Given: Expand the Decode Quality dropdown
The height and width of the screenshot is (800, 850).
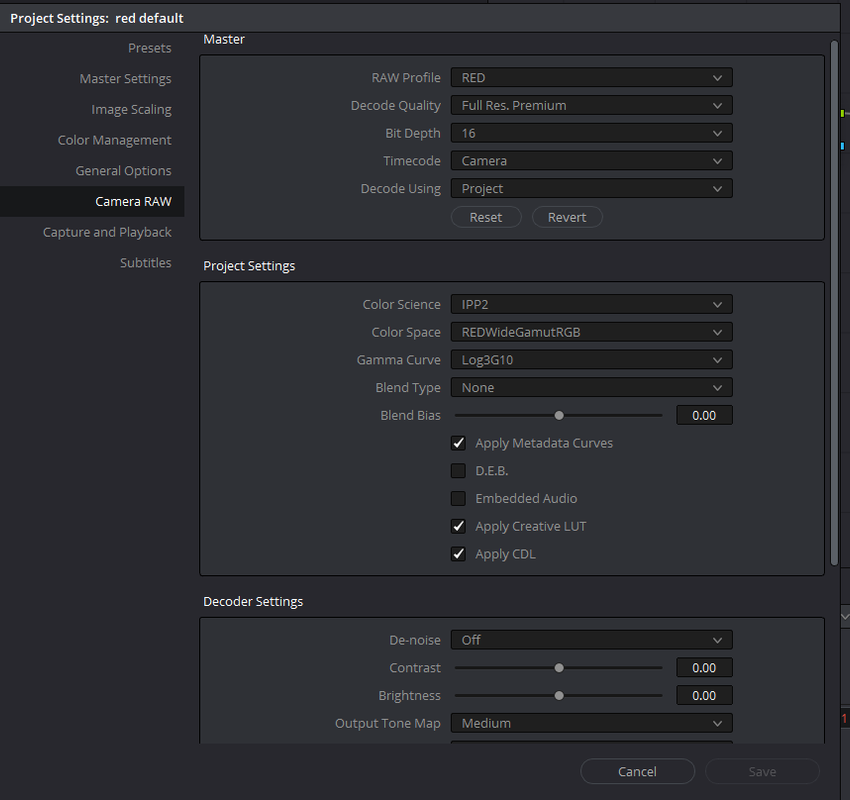Looking at the screenshot, I should click(591, 105).
